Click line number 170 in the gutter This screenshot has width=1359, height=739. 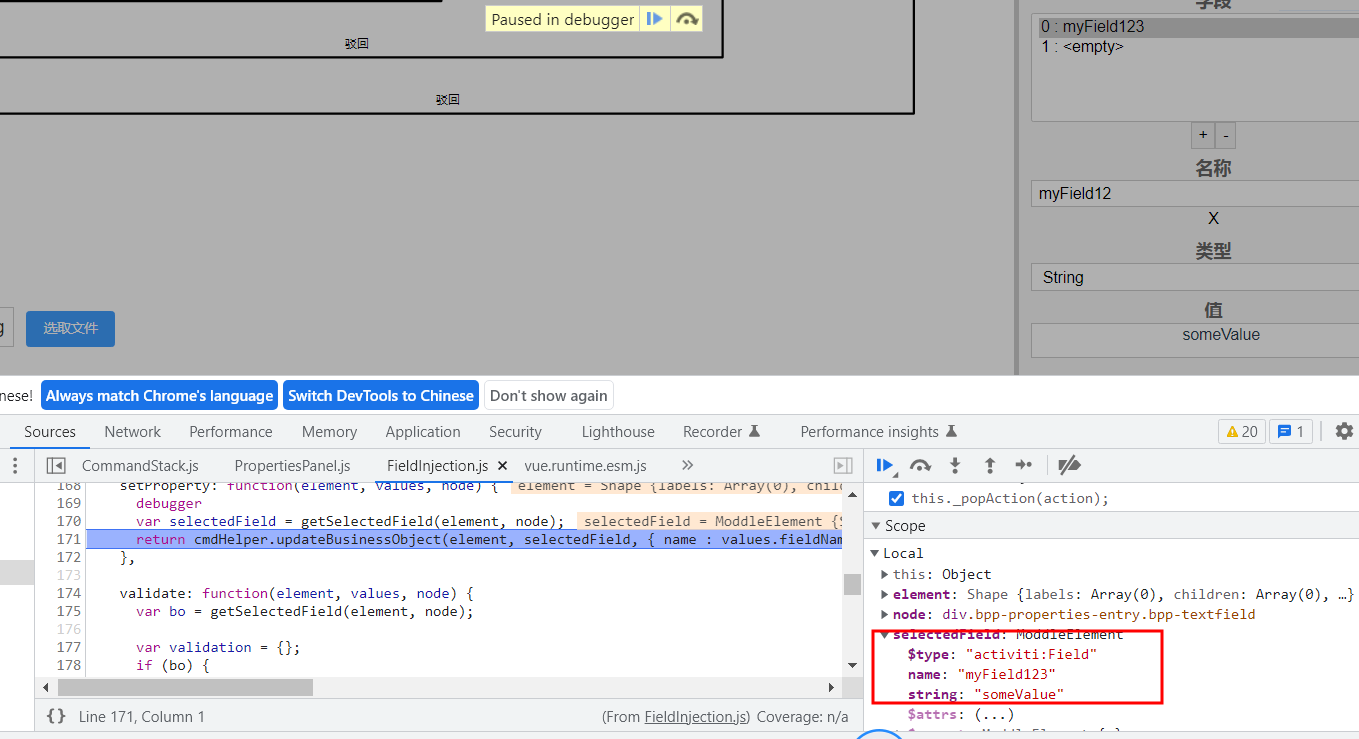pos(69,521)
